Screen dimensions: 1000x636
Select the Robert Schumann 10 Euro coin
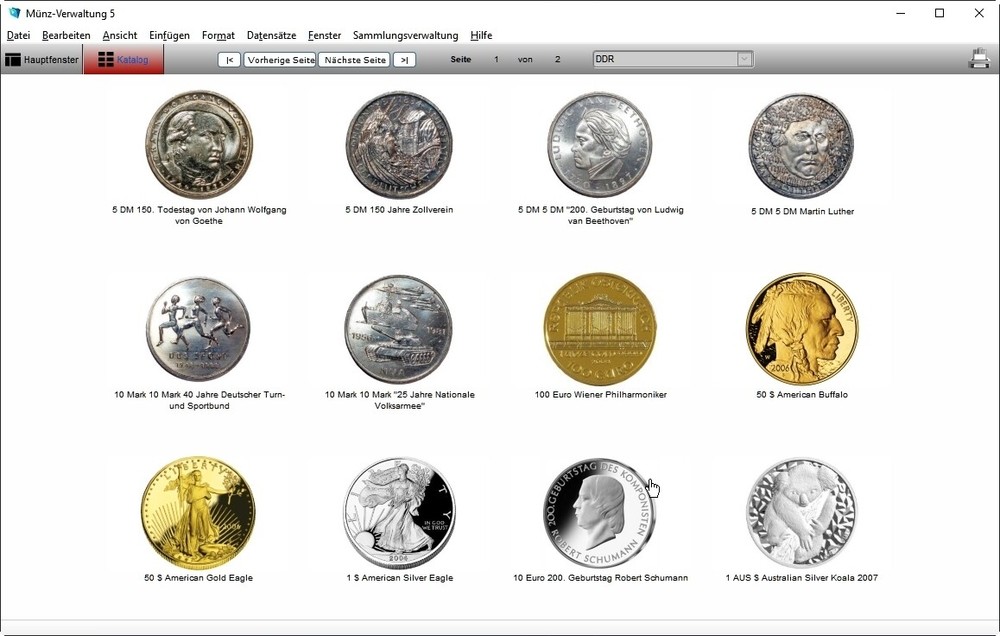point(600,512)
